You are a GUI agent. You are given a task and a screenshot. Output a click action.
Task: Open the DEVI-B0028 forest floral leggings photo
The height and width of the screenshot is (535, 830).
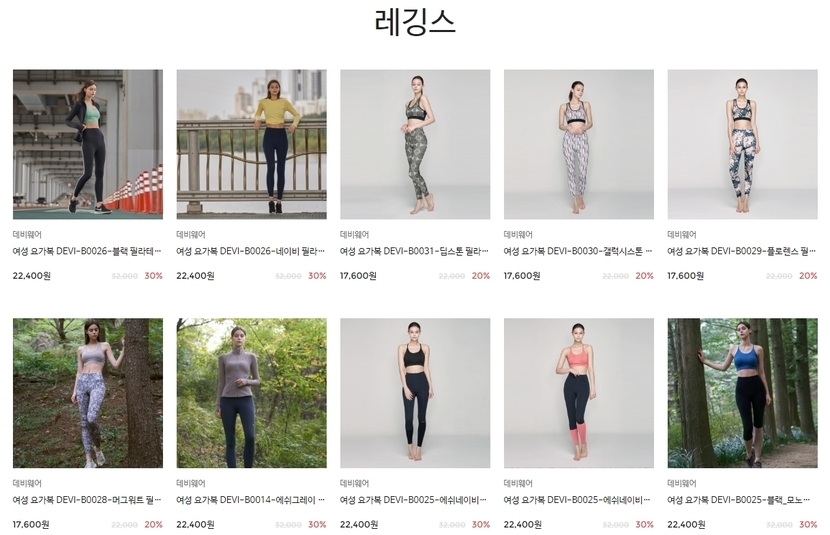tap(88, 393)
